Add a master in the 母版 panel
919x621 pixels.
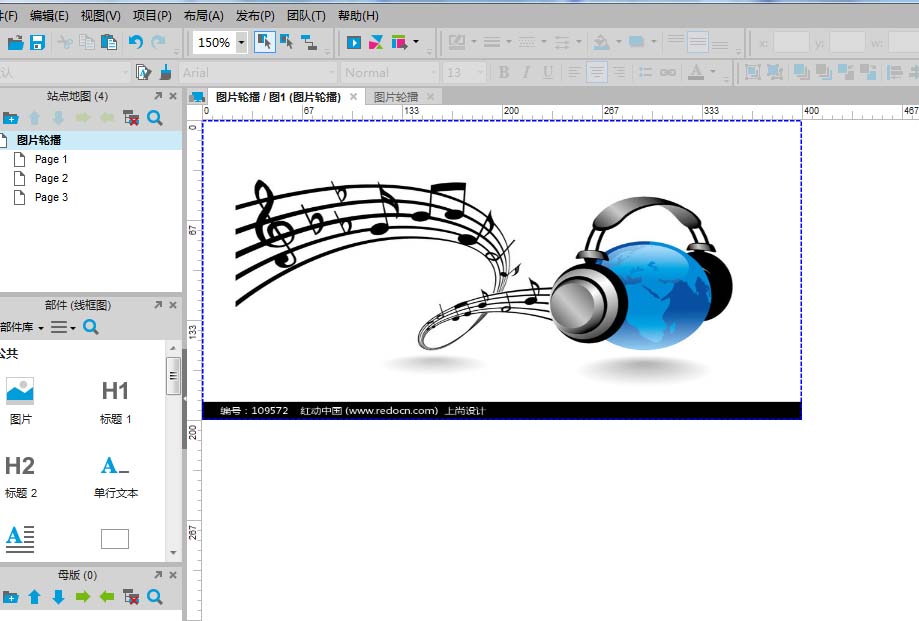[11, 597]
